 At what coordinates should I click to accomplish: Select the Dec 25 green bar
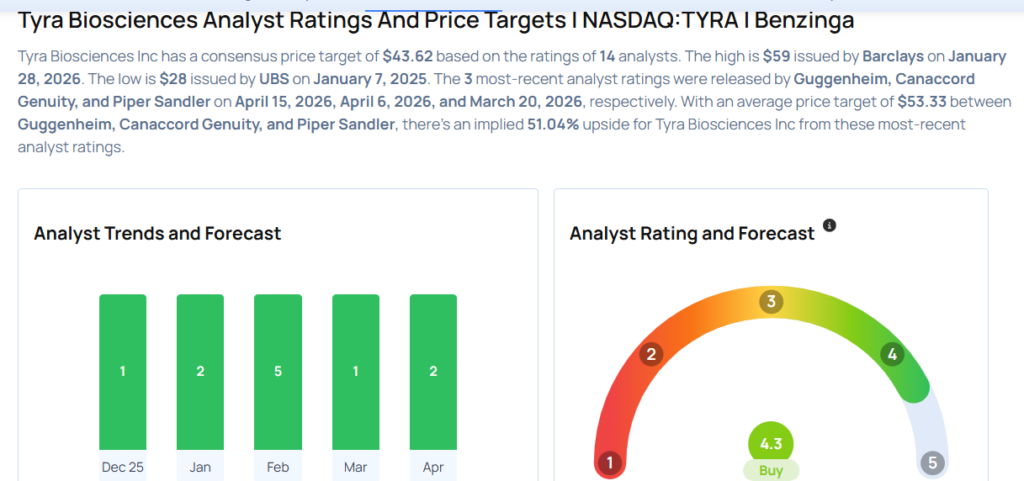[x=123, y=371]
